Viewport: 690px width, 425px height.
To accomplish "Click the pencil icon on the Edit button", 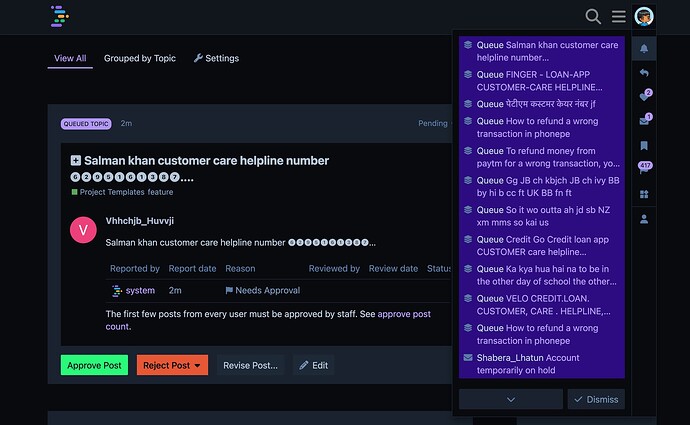I will [x=304, y=365].
